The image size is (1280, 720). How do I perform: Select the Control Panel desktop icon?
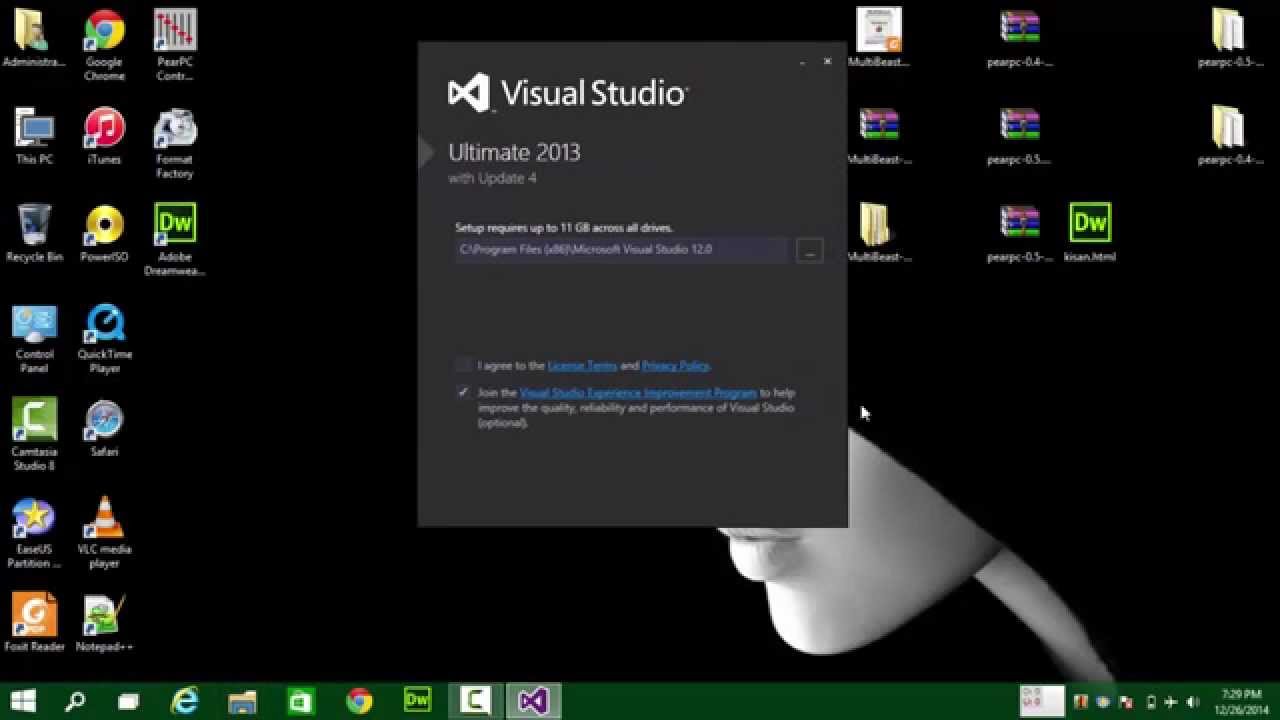tap(34, 338)
